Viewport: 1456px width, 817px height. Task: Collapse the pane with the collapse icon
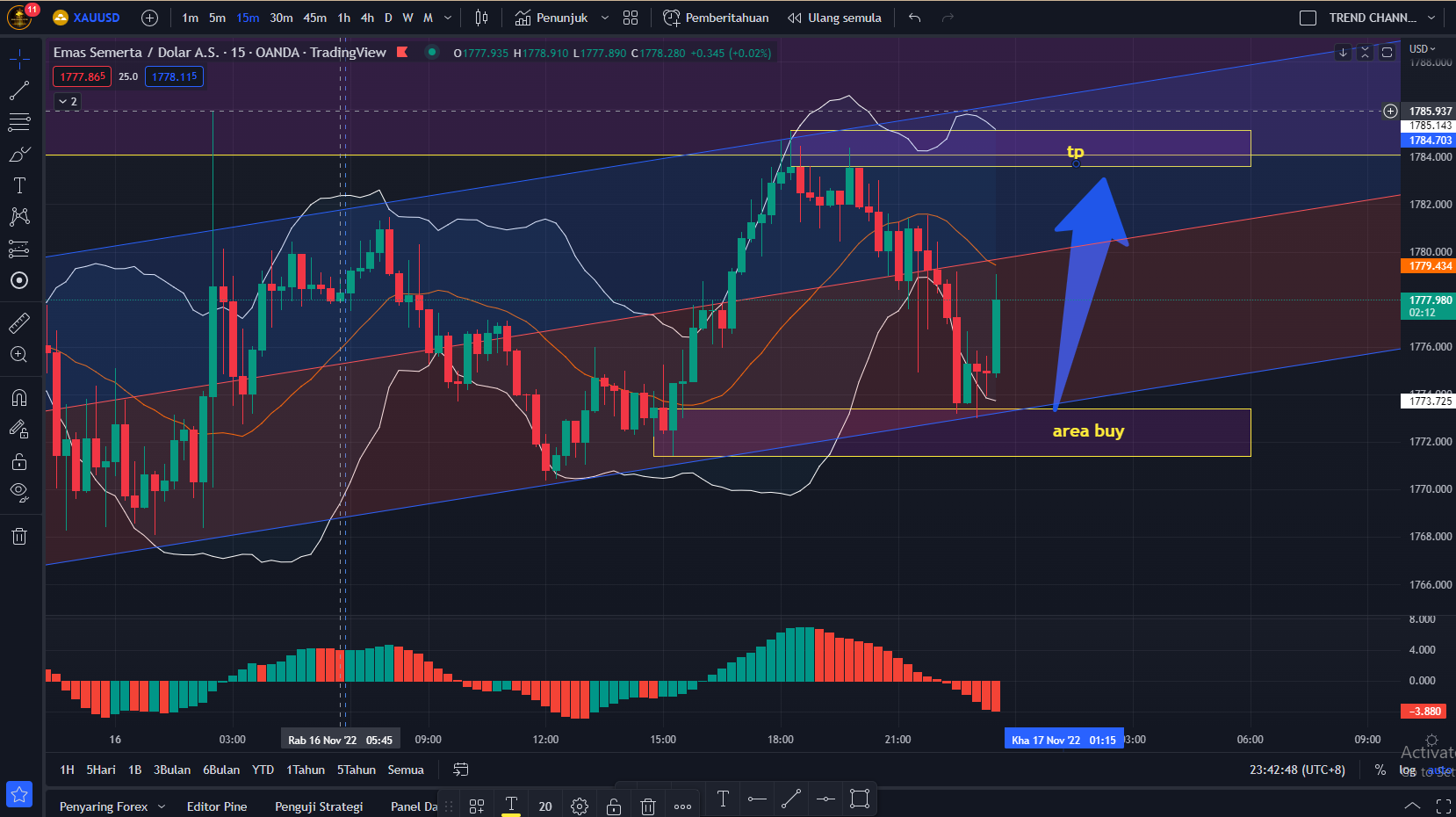coord(1365,53)
